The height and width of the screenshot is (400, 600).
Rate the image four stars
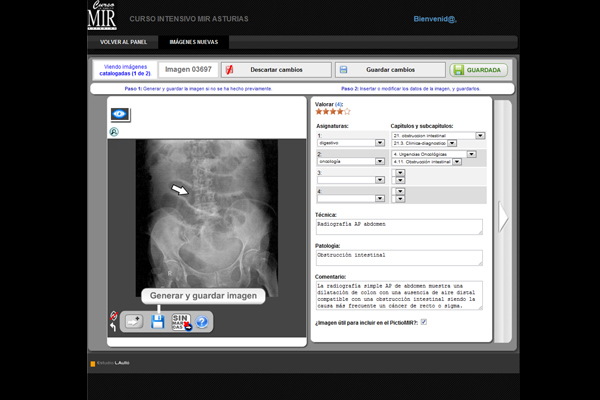click(340, 112)
